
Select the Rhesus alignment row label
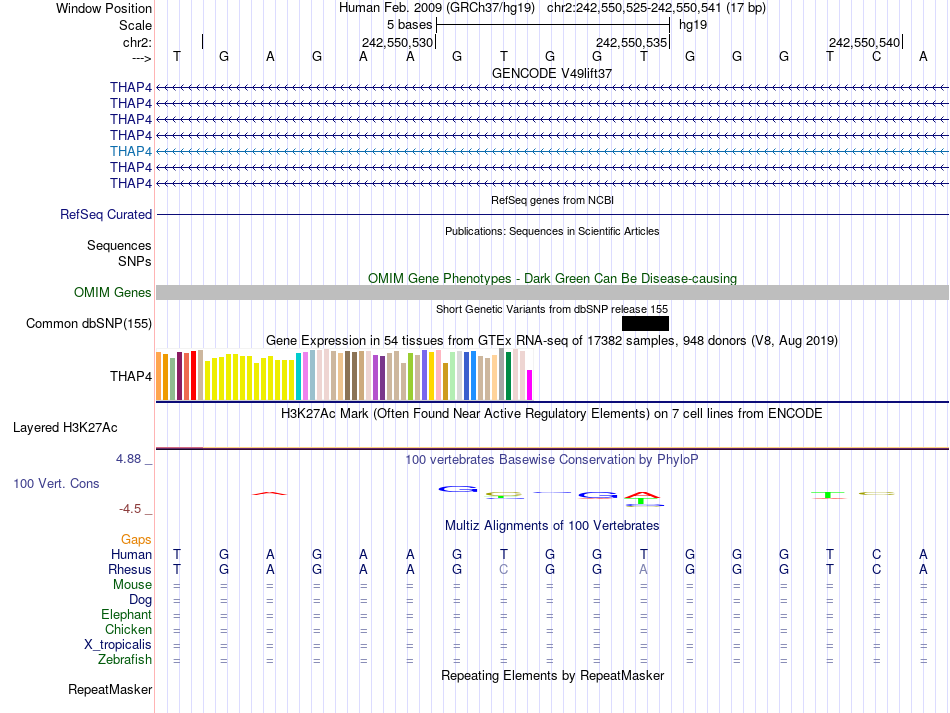[x=130, y=569]
